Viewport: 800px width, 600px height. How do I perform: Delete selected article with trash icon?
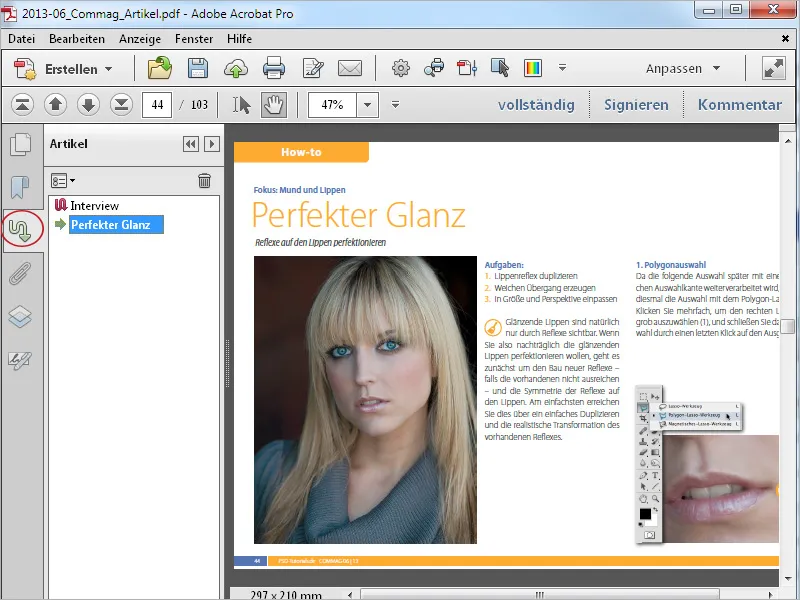point(205,181)
